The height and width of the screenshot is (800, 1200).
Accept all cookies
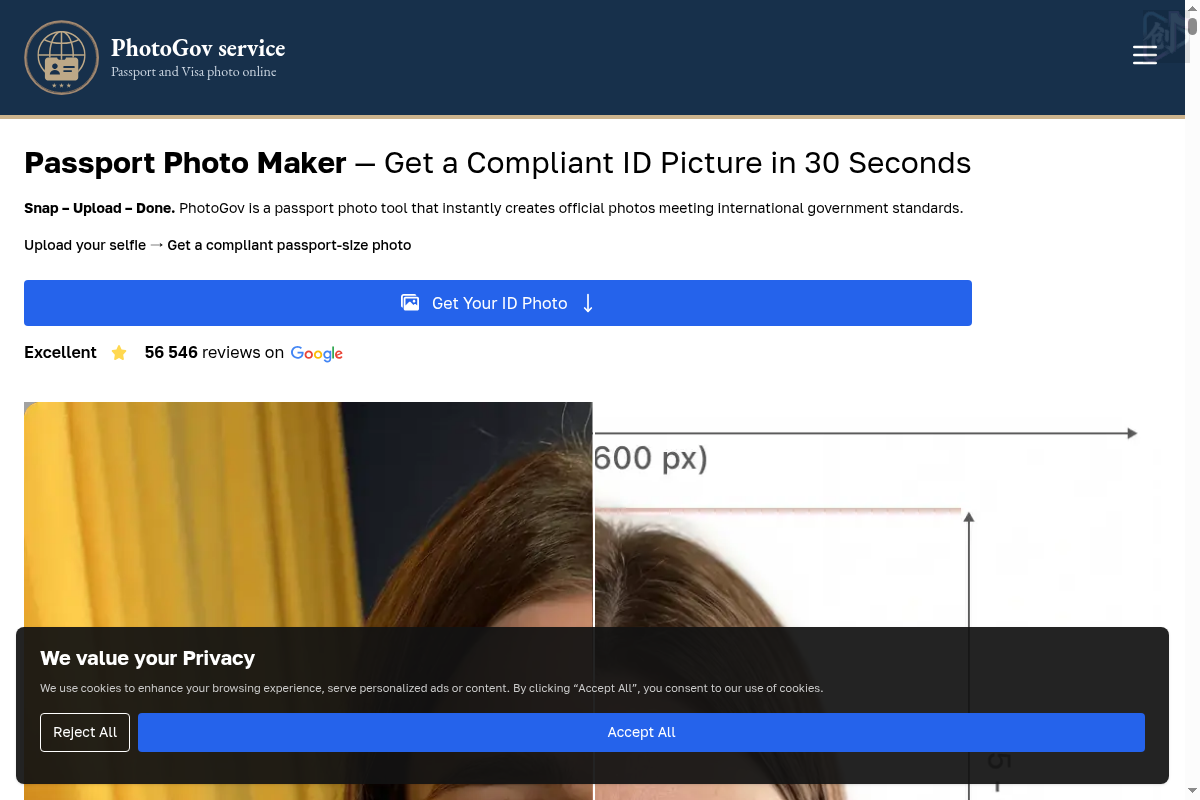[641, 732]
